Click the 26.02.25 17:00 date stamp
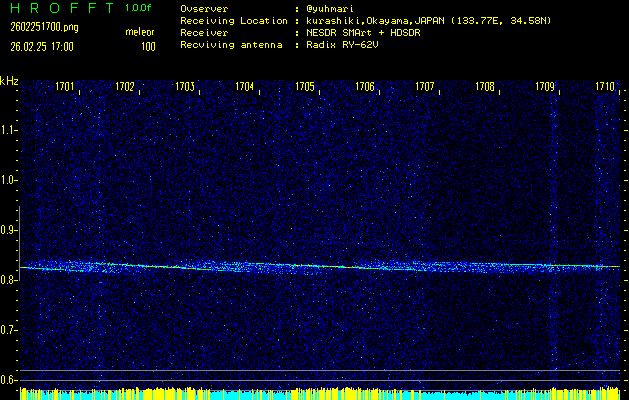The image size is (629, 400). tap(42, 46)
